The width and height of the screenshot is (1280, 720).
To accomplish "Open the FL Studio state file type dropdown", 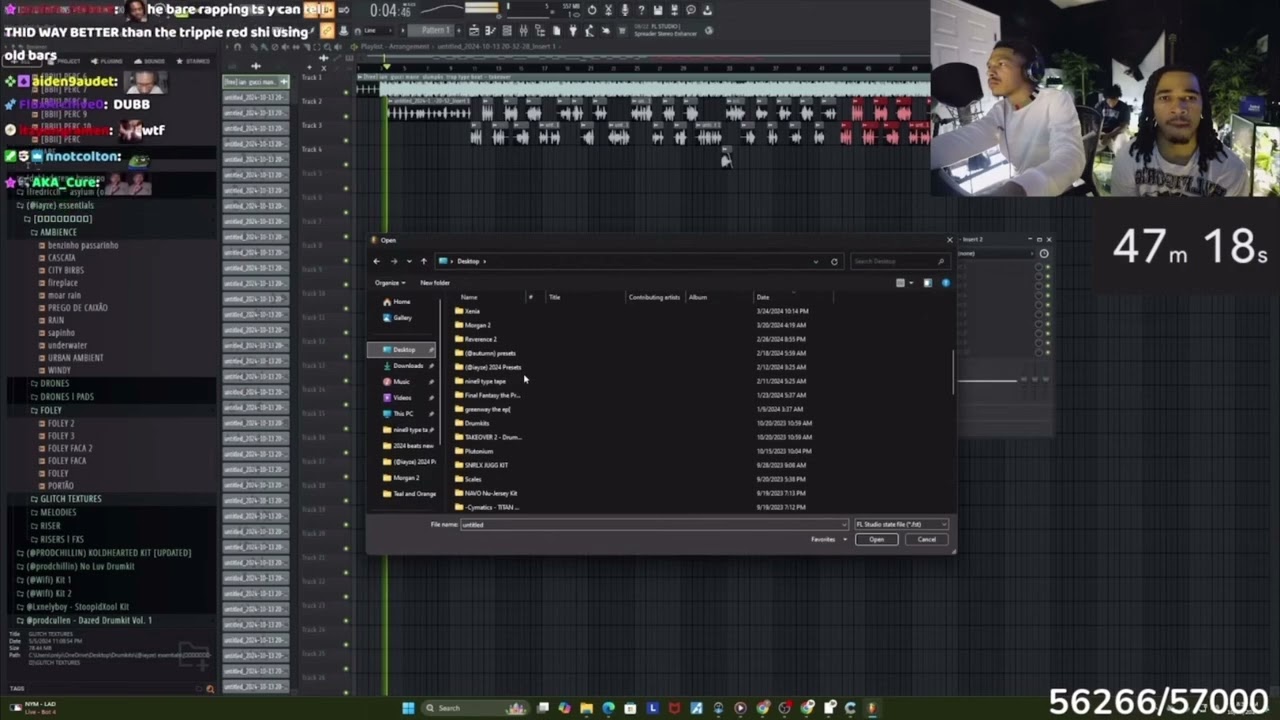I will coord(900,524).
